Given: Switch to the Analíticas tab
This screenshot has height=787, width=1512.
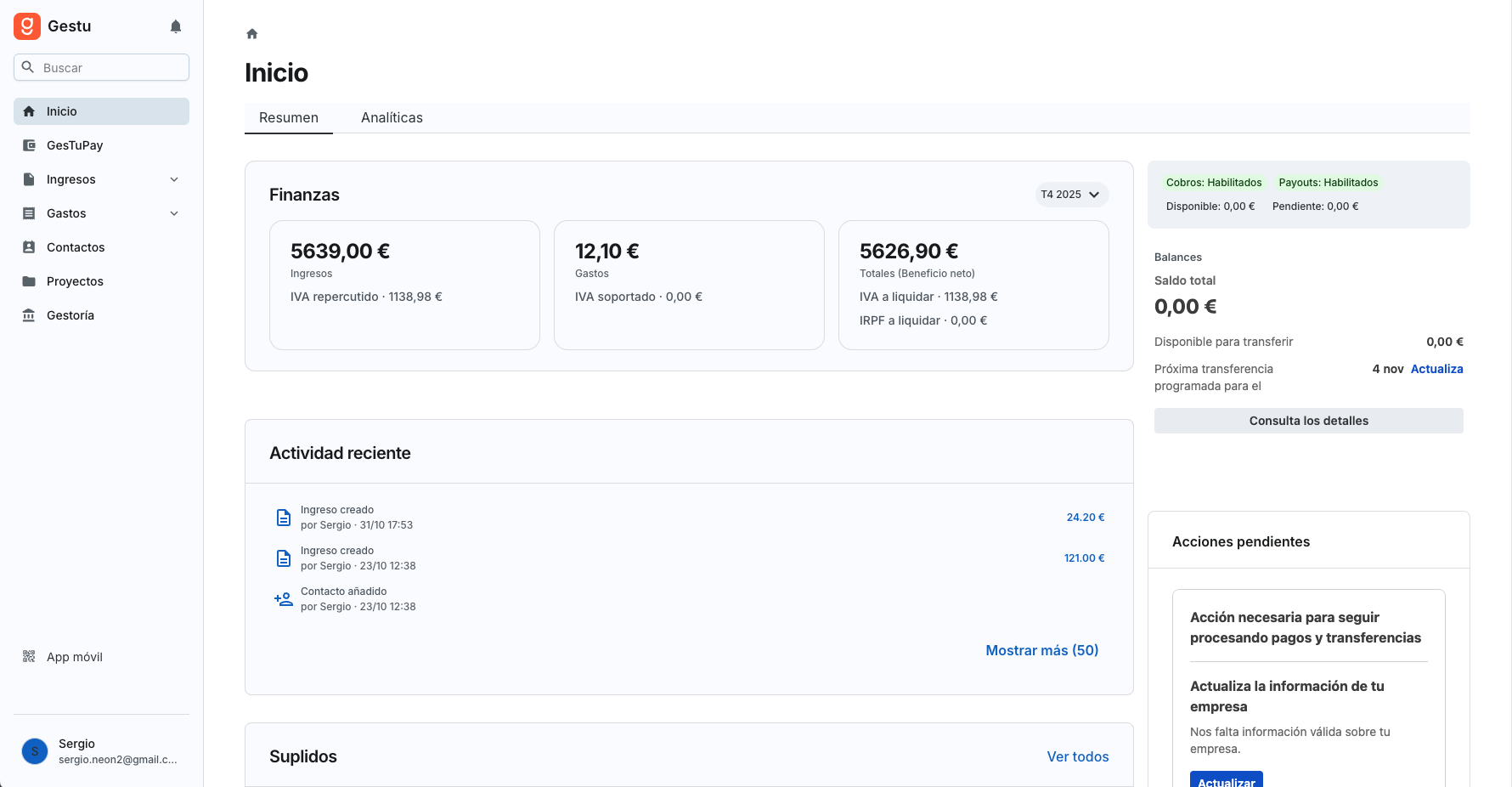Looking at the screenshot, I should pyautogui.click(x=392, y=117).
